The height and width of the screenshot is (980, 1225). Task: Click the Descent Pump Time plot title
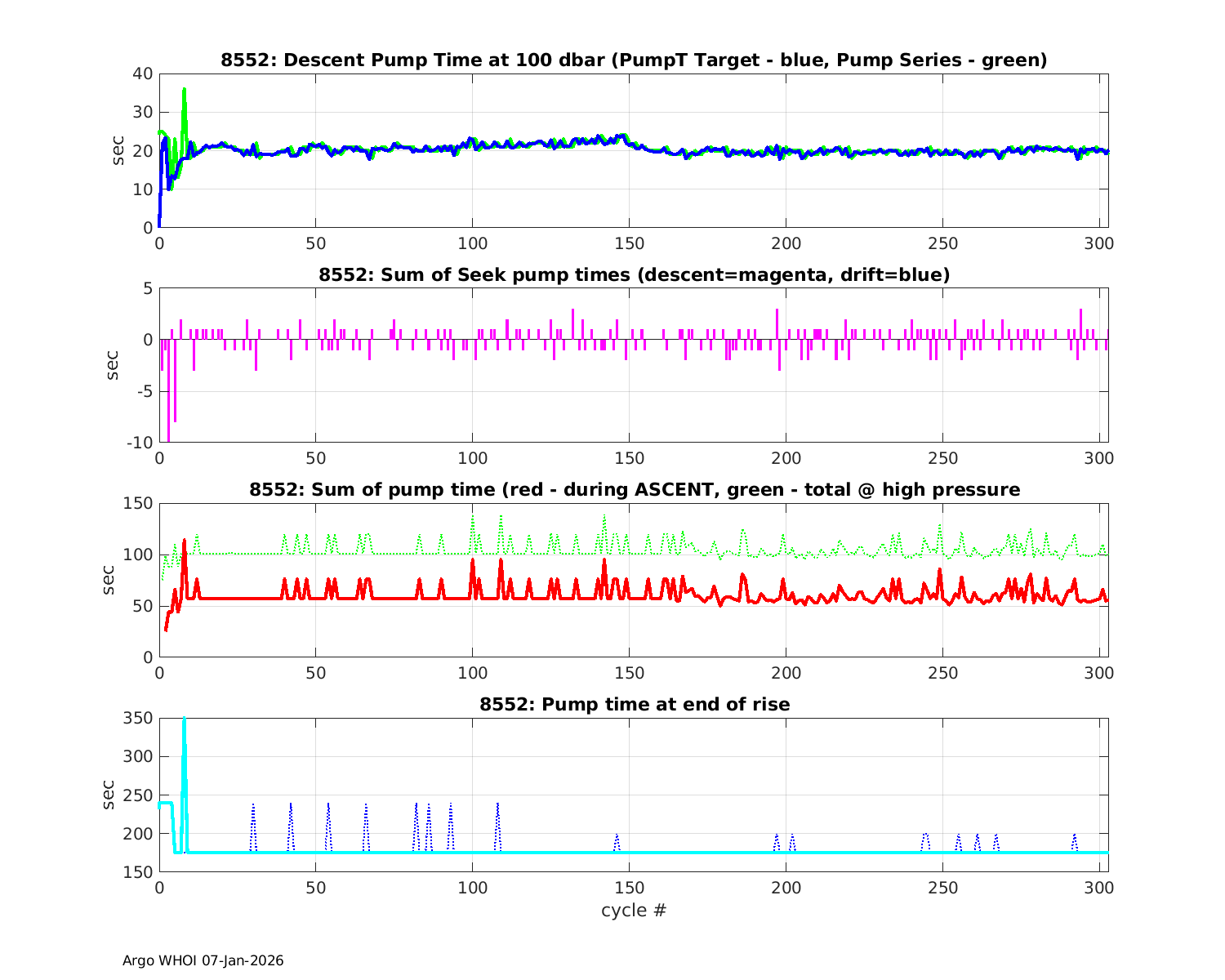tap(634, 60)
